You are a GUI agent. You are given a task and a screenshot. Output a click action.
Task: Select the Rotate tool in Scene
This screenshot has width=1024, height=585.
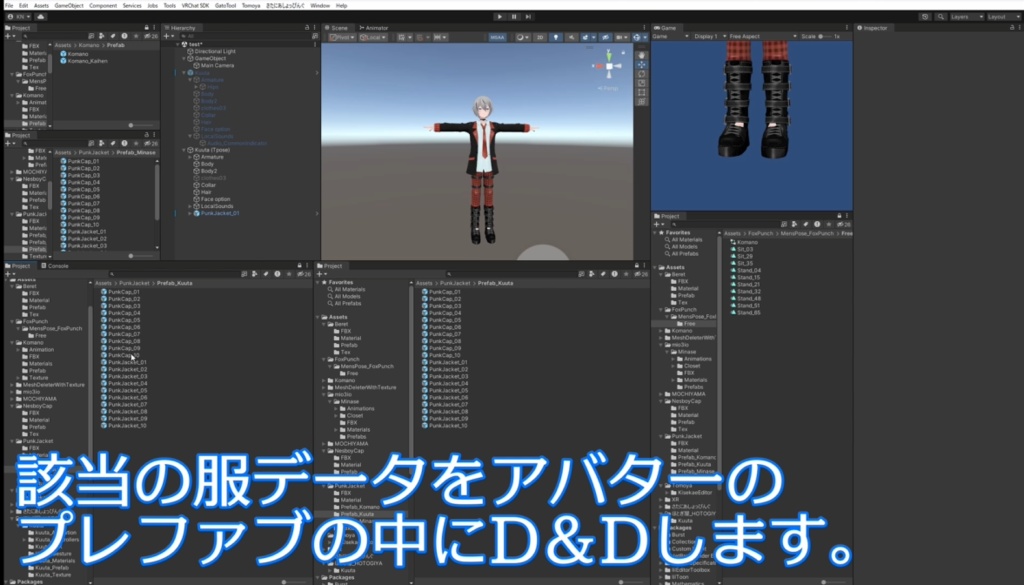(x=641, y=74)
